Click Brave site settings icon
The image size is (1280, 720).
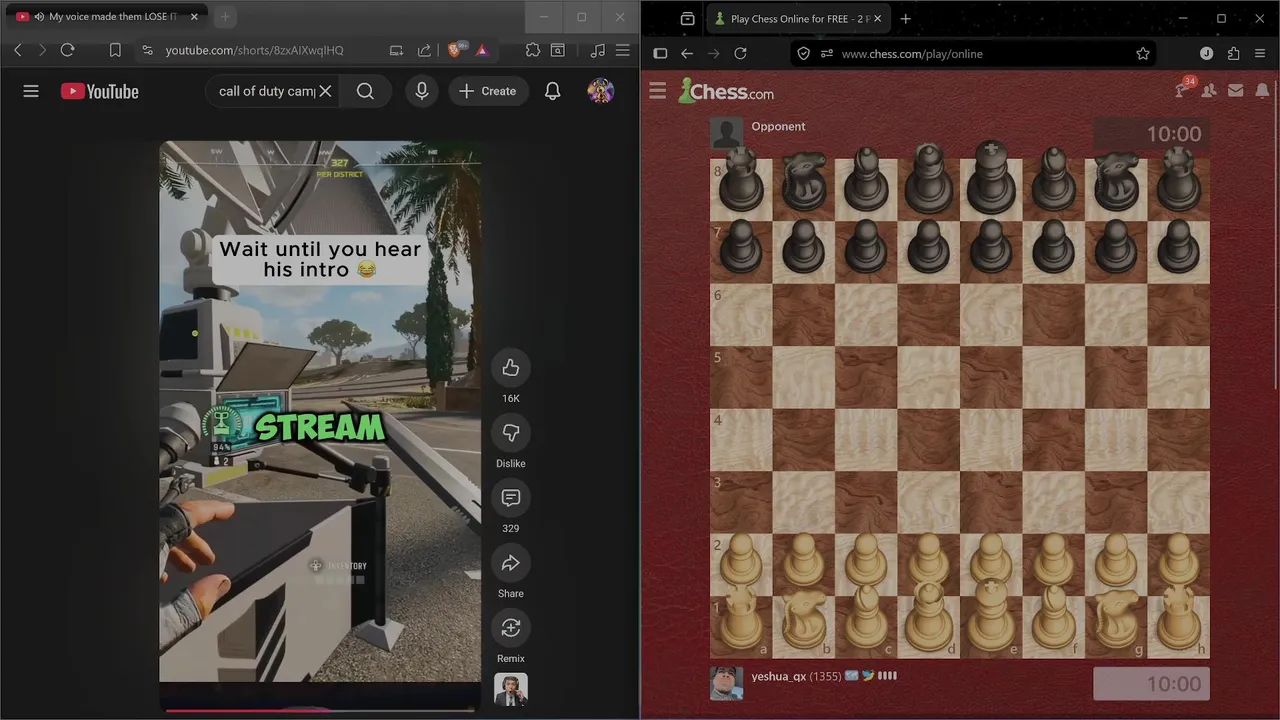[x=147, y=50]
